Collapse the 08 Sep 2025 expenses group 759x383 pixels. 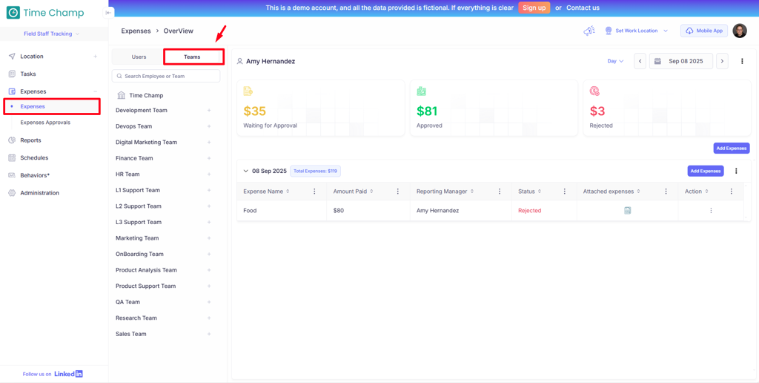click(x=246, y=171)
